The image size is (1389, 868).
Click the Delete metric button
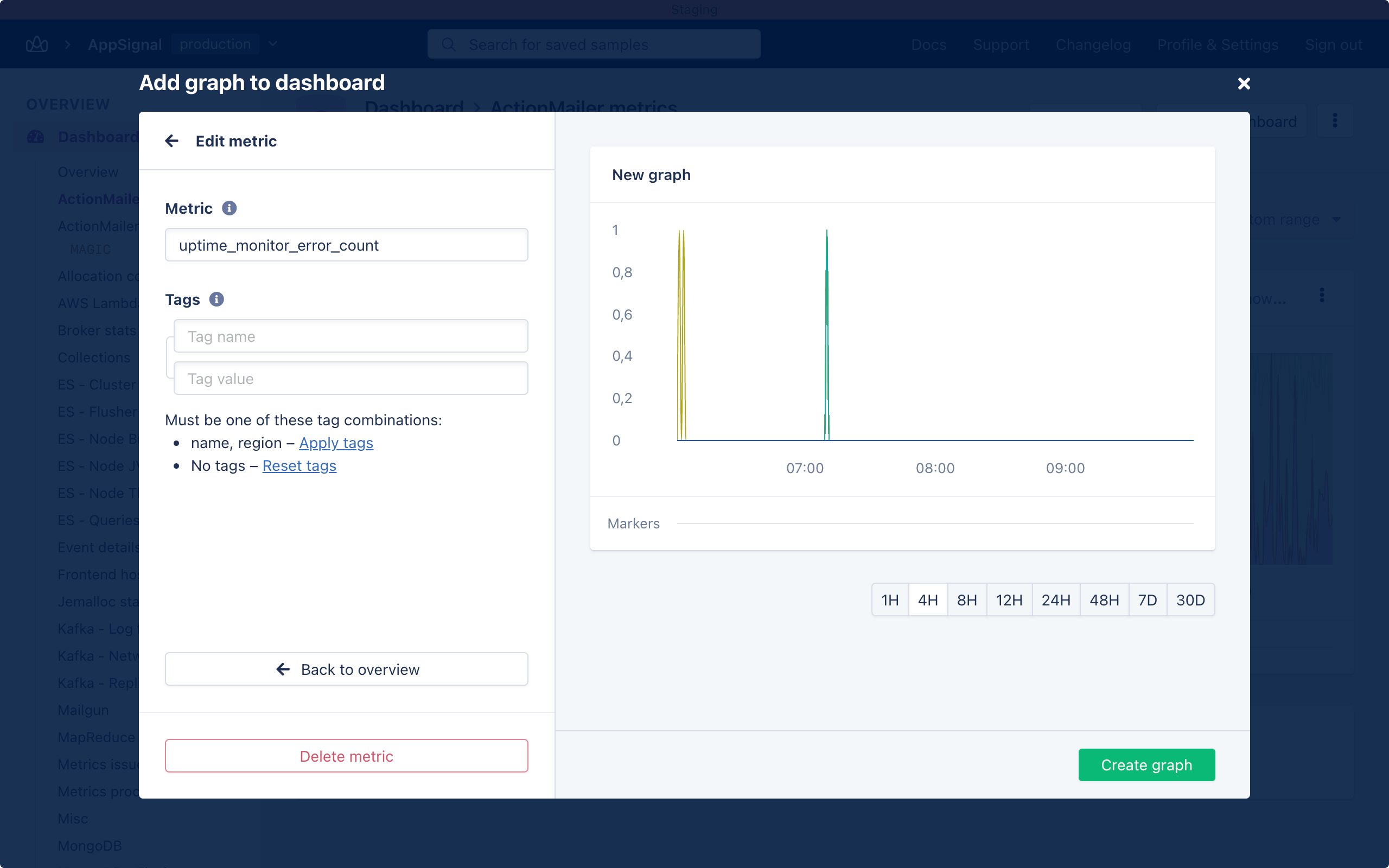[346, 756]
